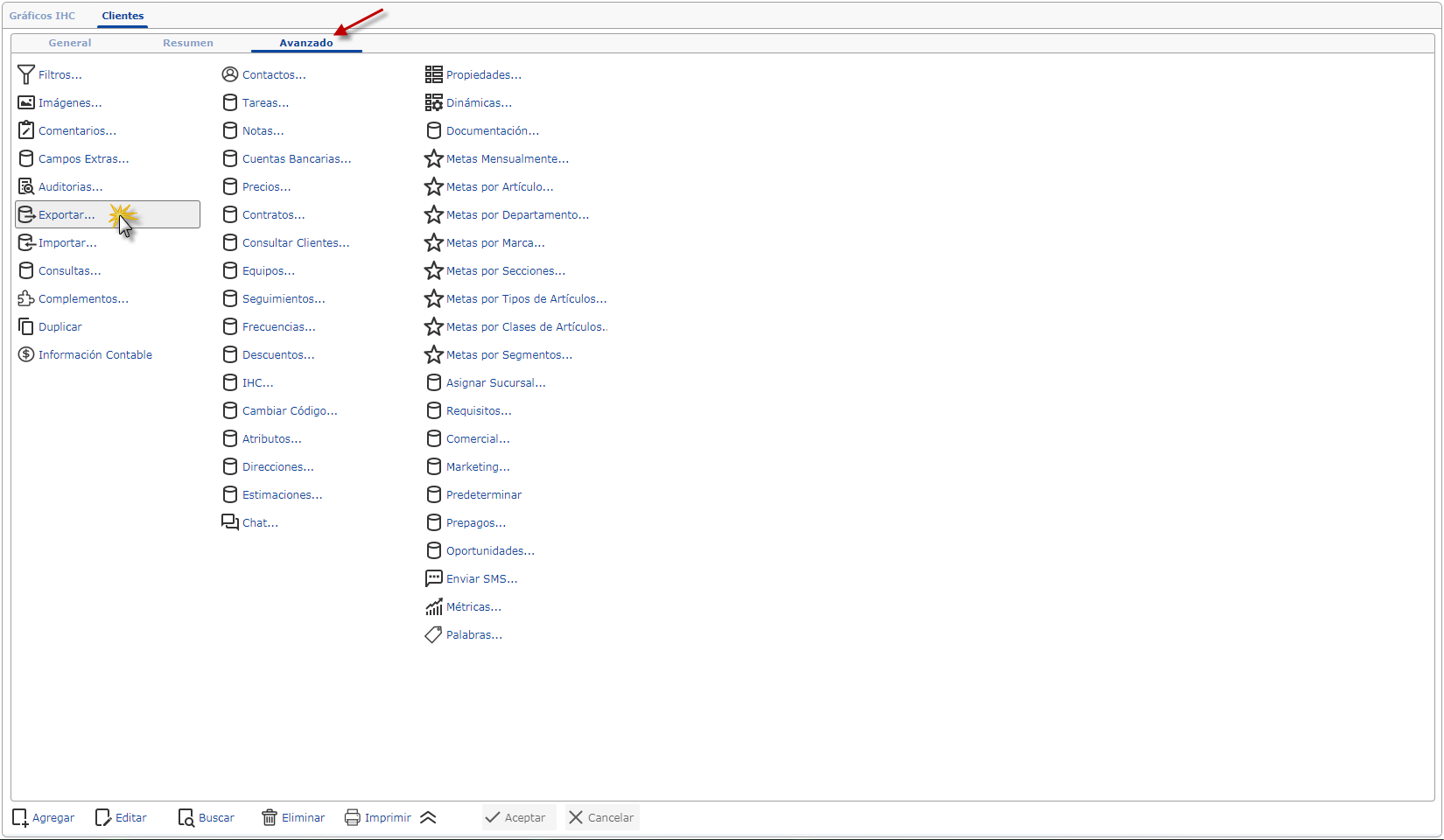Open Información Contable dollar icon
This screenshot has height=840, width=1444.
tap(26, 354)
